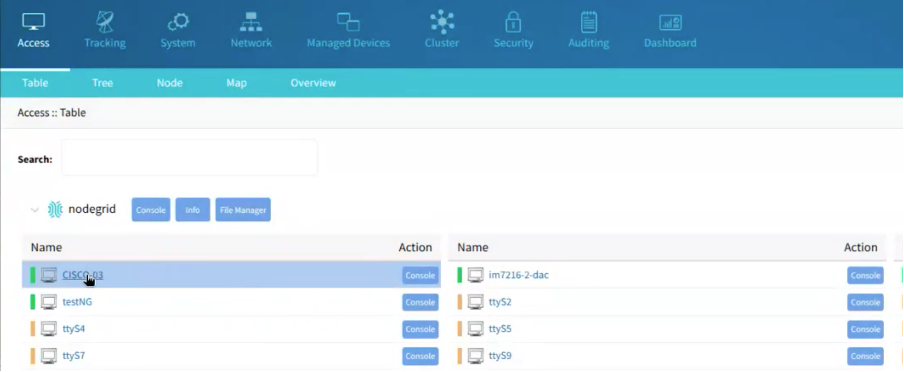Open the Managed Devices icon
The height and width of the screenshot is (372, 904).
[348, 22]
